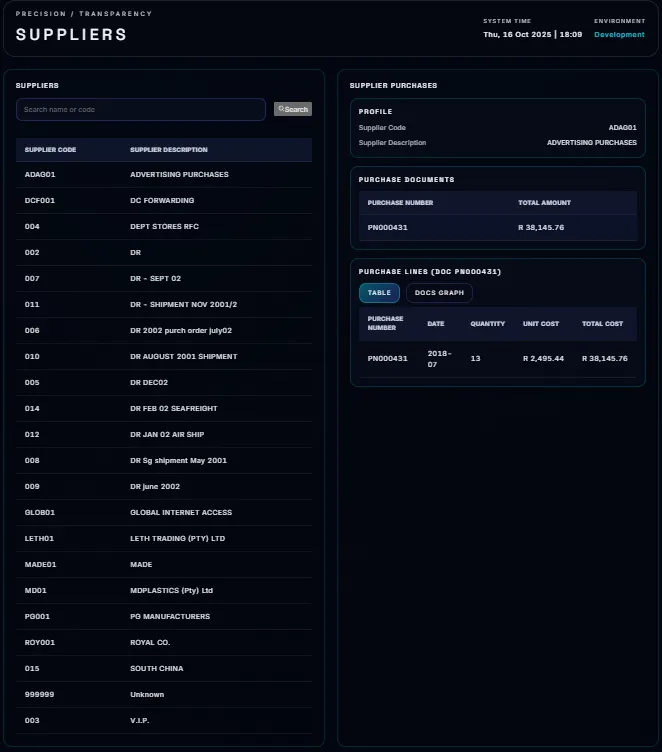662x752 pixels.
Task: Select DR june 2002 supplier
Action: click(164, 486)
